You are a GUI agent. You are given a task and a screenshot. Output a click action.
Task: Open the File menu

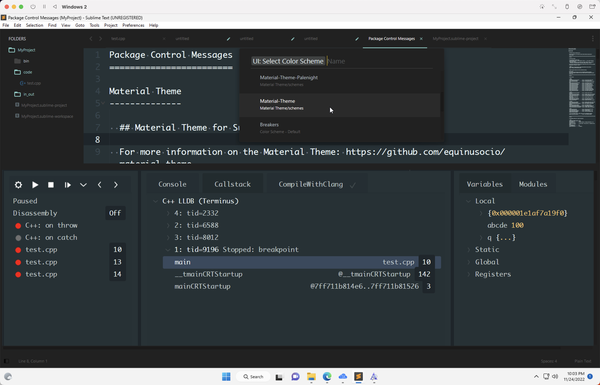pyautogui.click(x=5, y=25)
